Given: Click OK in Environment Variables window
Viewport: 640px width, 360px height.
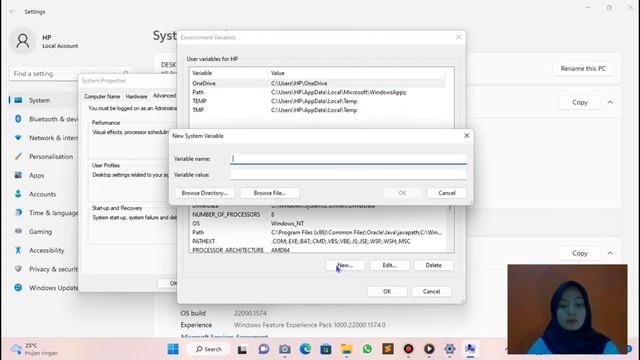Looking at the screenshot, I should 387,291.
